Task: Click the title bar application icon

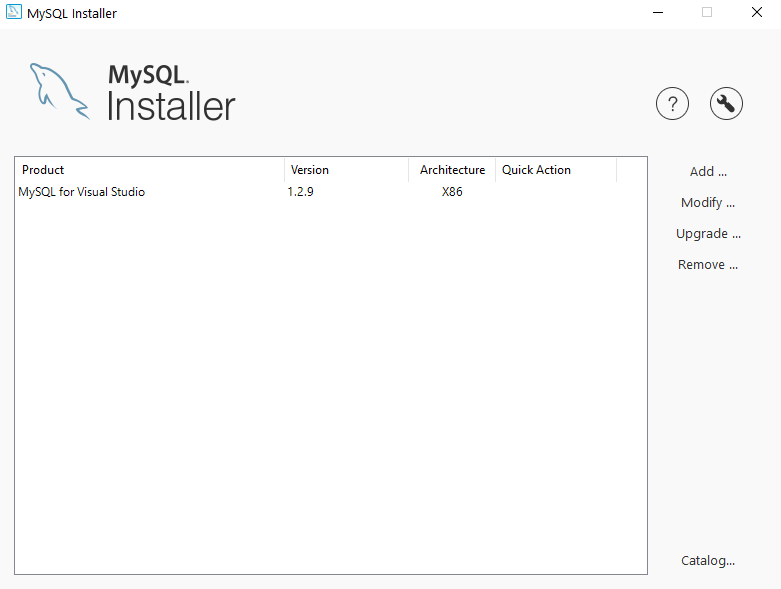Action: point(14,13)
